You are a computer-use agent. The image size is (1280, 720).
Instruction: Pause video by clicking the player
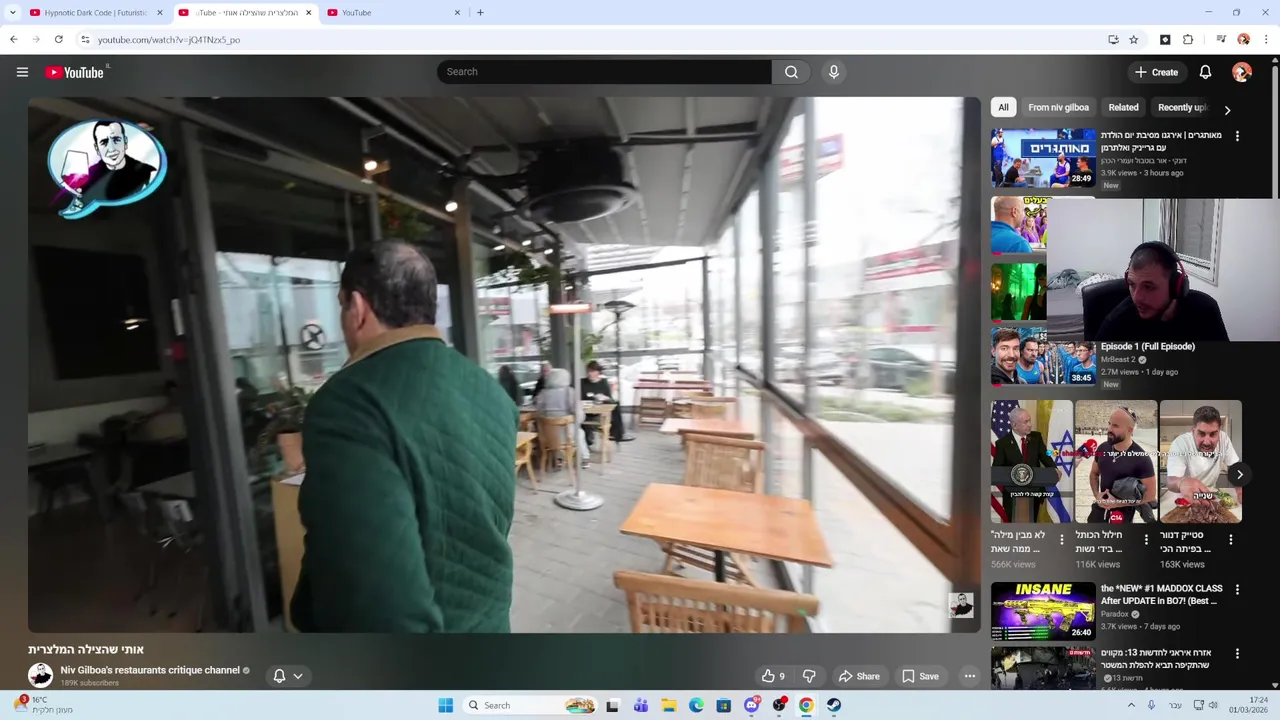click(504, 365)
